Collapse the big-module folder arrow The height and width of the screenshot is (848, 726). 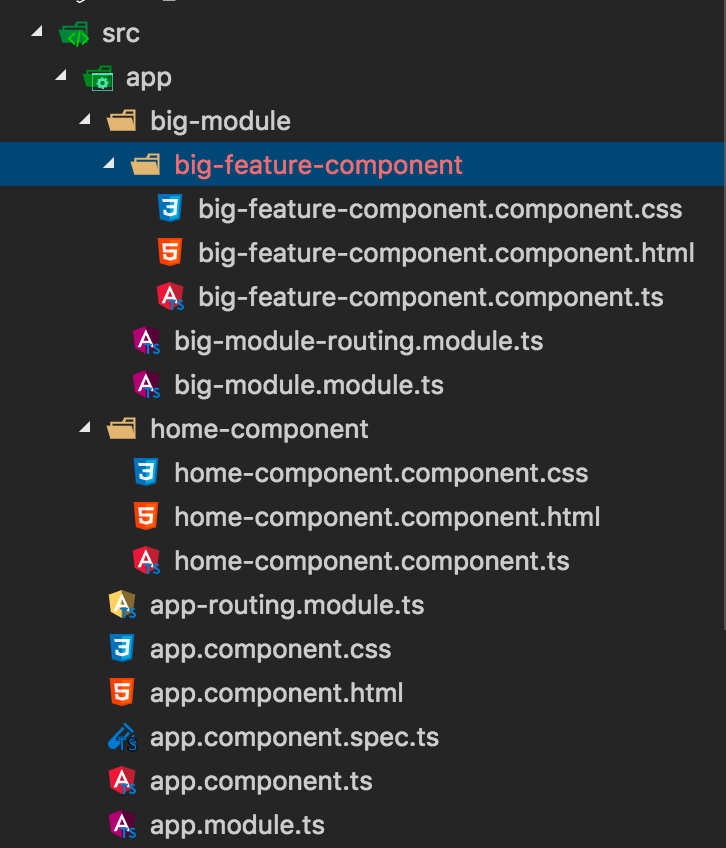pyautogui.click(x=86, y=121)
